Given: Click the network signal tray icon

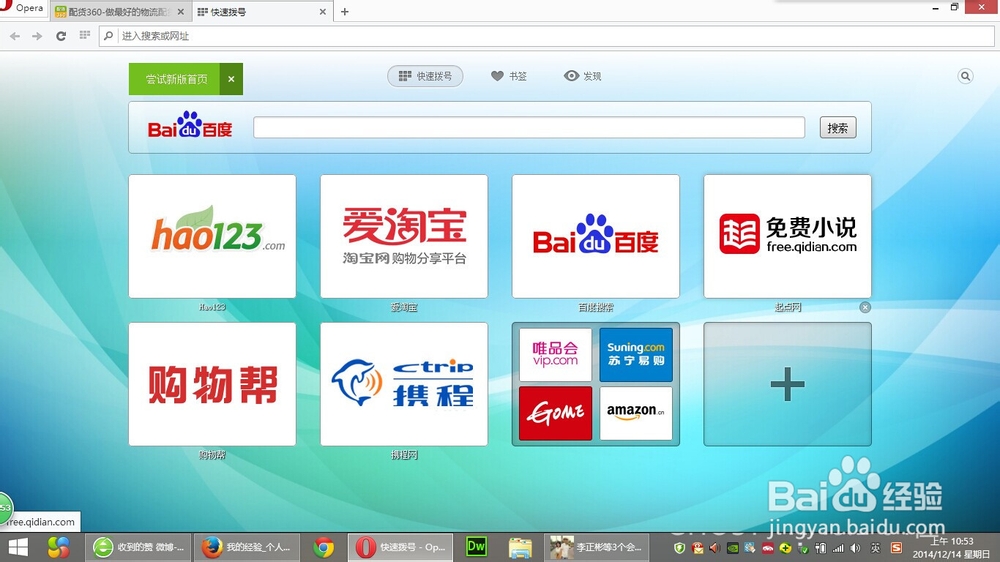Looking at the screenshot, I should tap(838, 548).
